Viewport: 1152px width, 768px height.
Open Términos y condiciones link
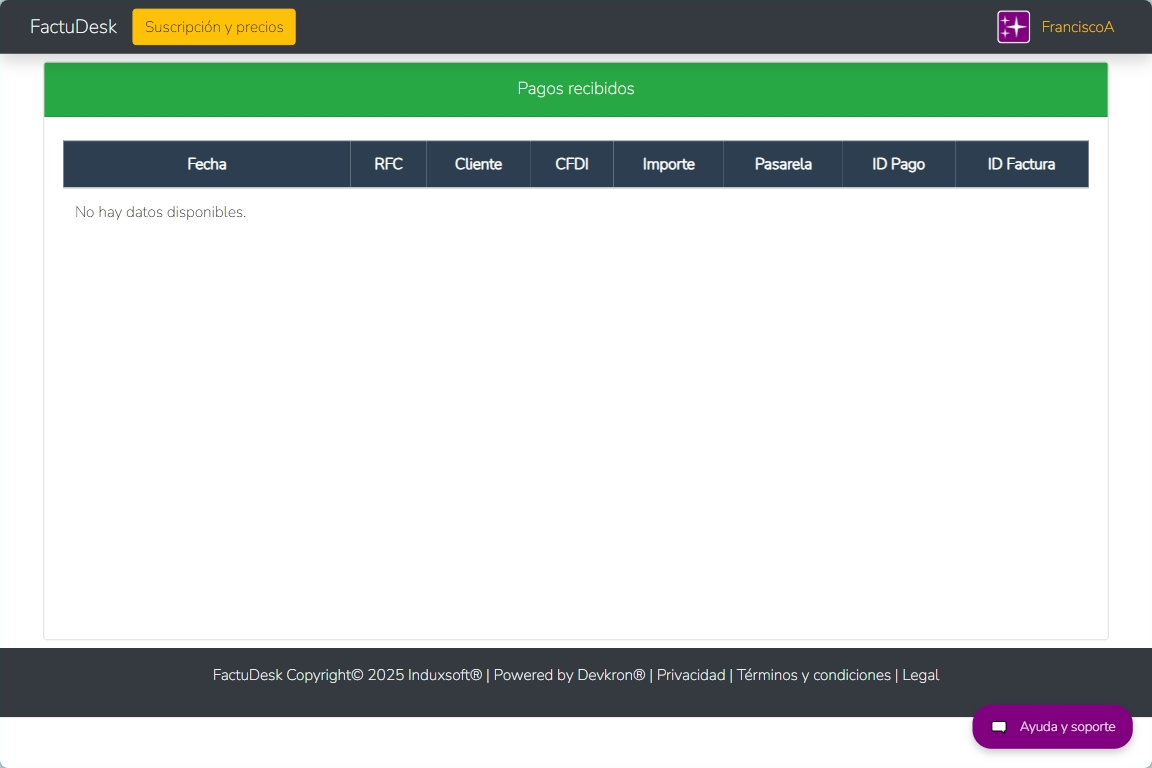(813, 675)
